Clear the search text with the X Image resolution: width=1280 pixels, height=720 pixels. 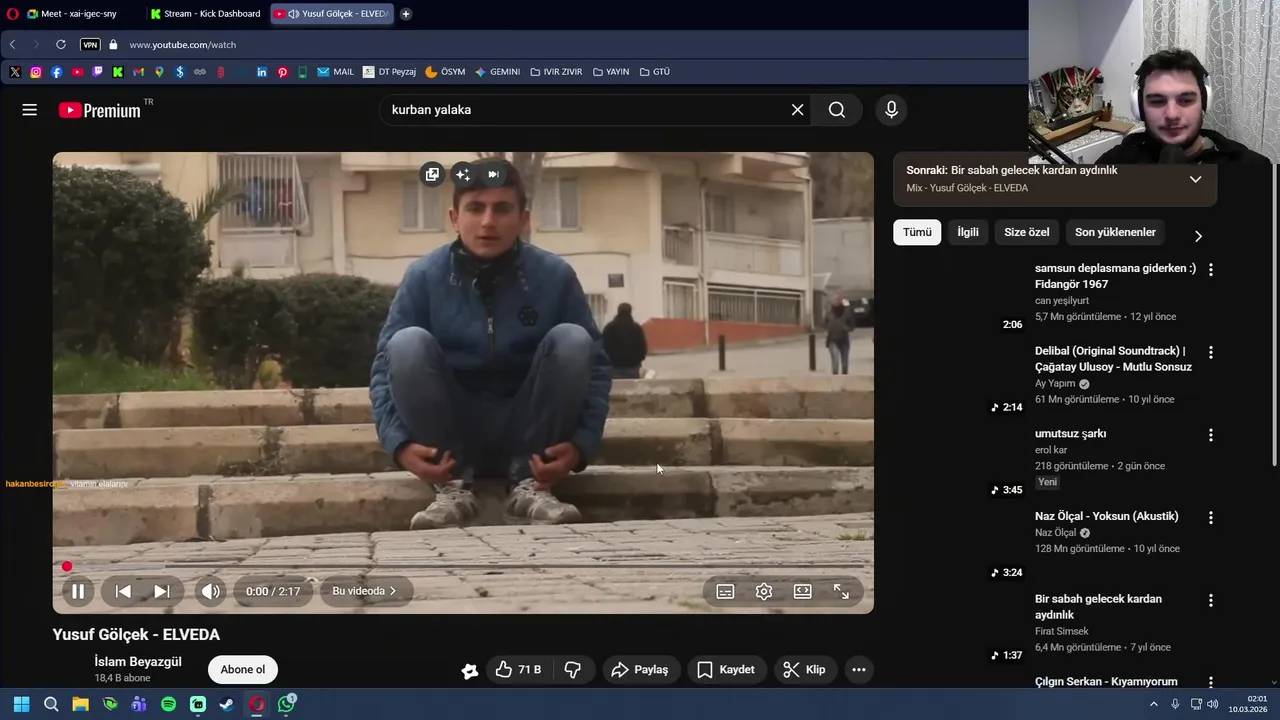(x=797, y=110)
